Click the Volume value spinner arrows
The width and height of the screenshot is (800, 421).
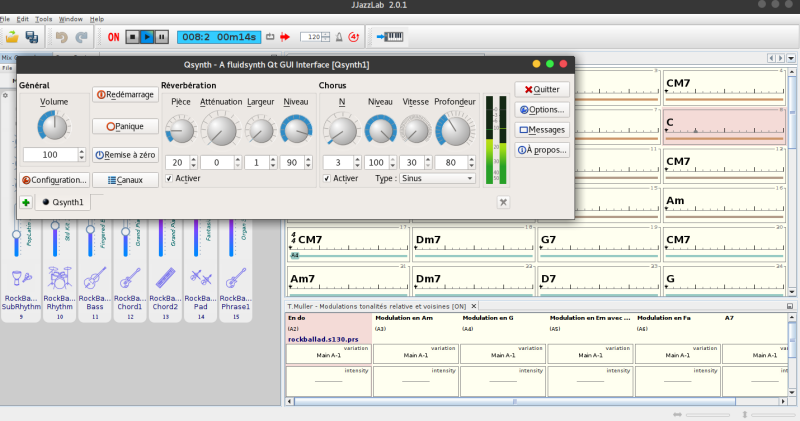pyautogui.click(x=83, y=155)
